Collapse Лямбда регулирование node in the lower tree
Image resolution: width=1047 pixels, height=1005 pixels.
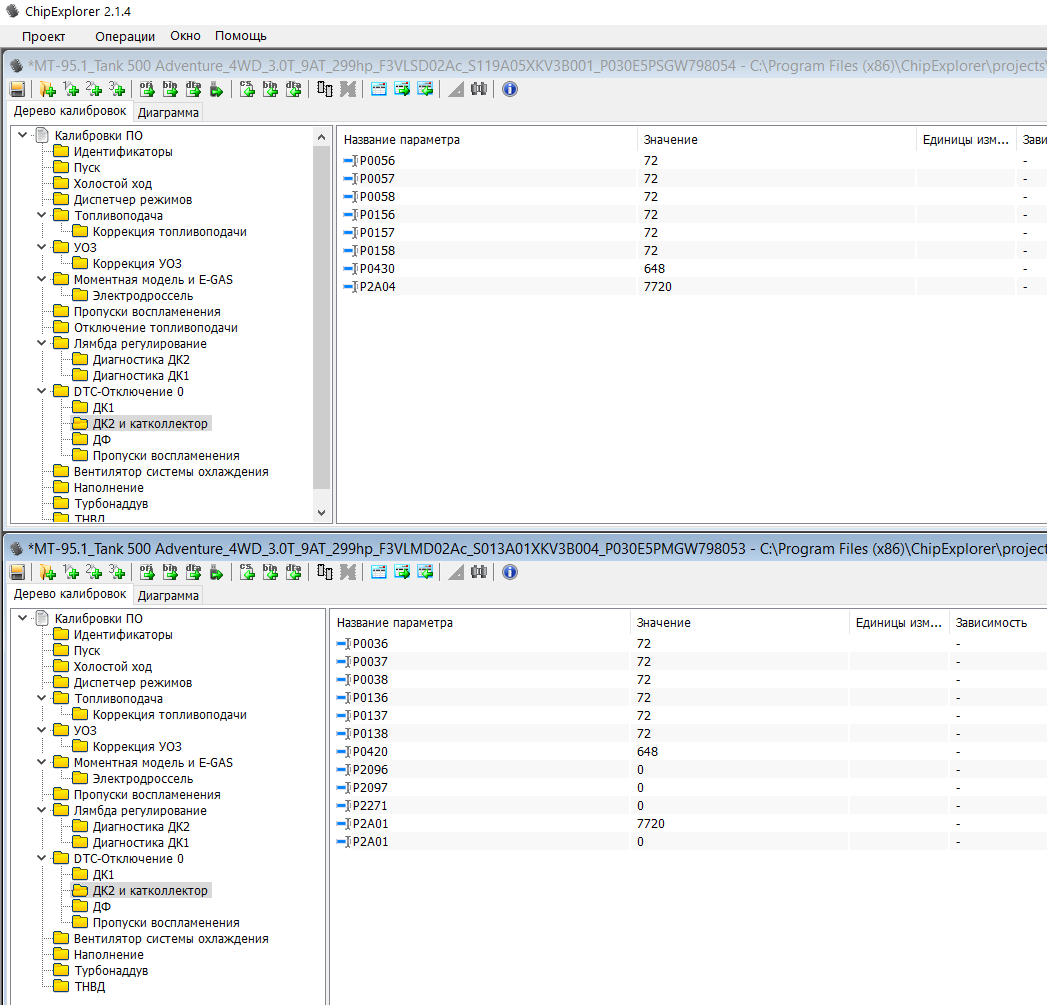click(x=41, y=810)
